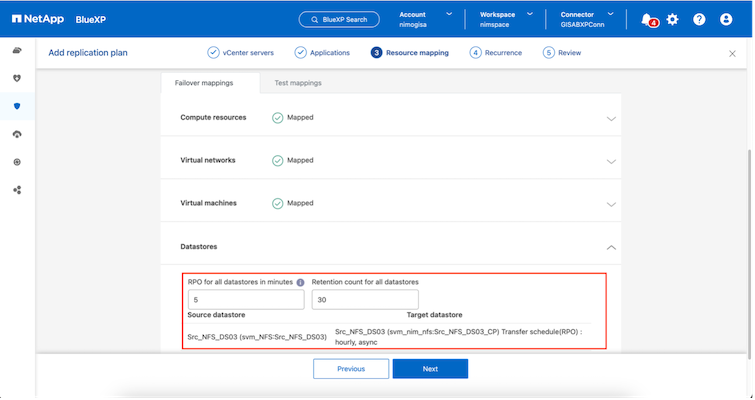The height and width of the screenshot is (400, 755).
Task: Click the RPO info tooltip icon
Action: [300, 282]
